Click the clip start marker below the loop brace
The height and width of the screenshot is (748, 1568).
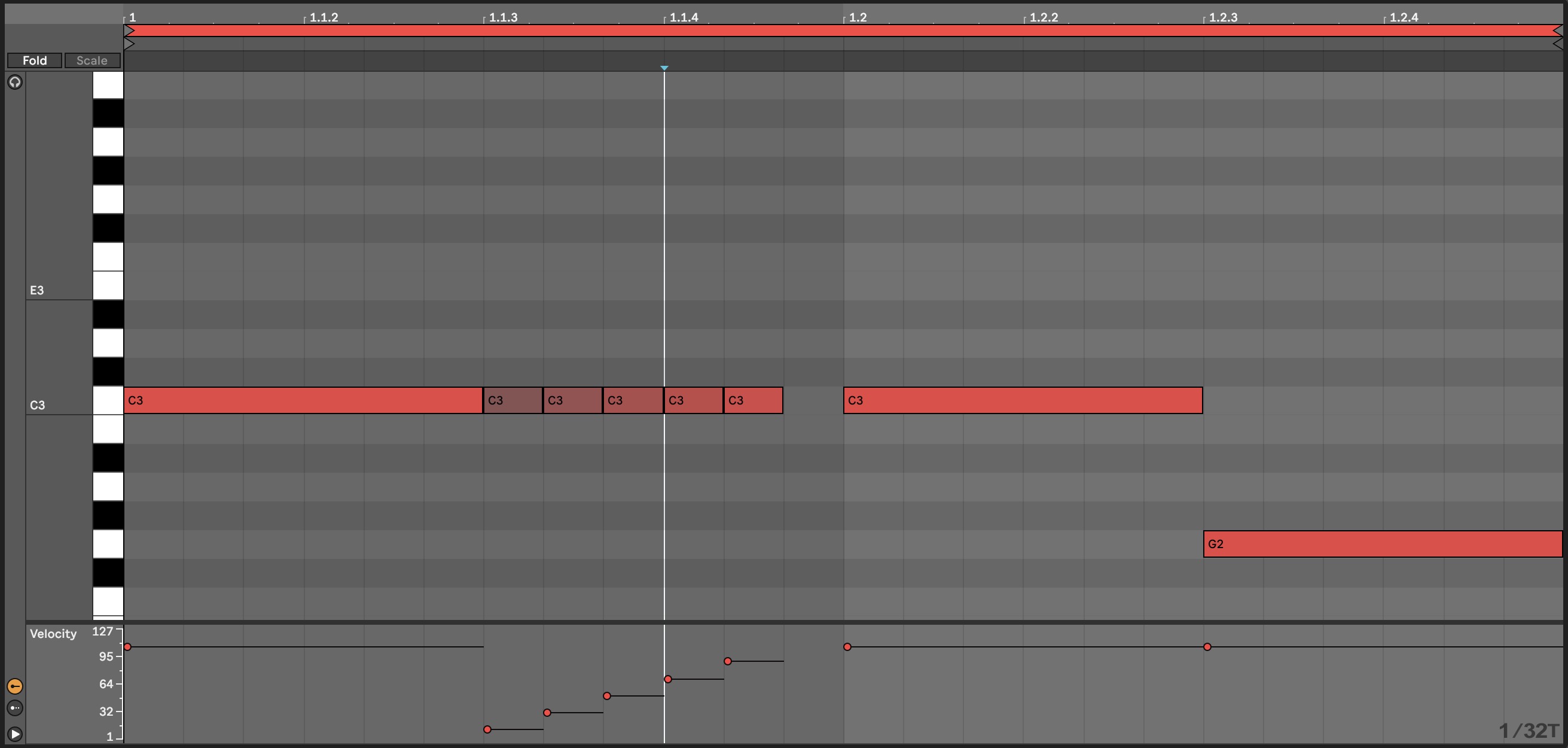point(129,44)
